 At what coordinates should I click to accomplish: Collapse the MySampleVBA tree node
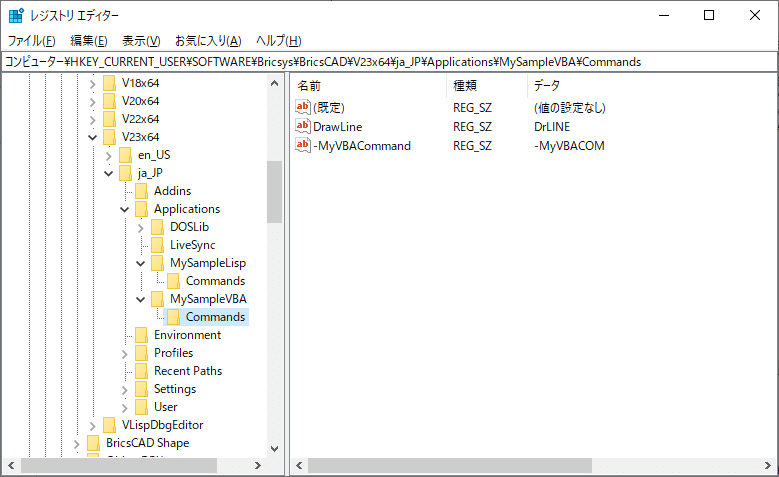[140, 300]
